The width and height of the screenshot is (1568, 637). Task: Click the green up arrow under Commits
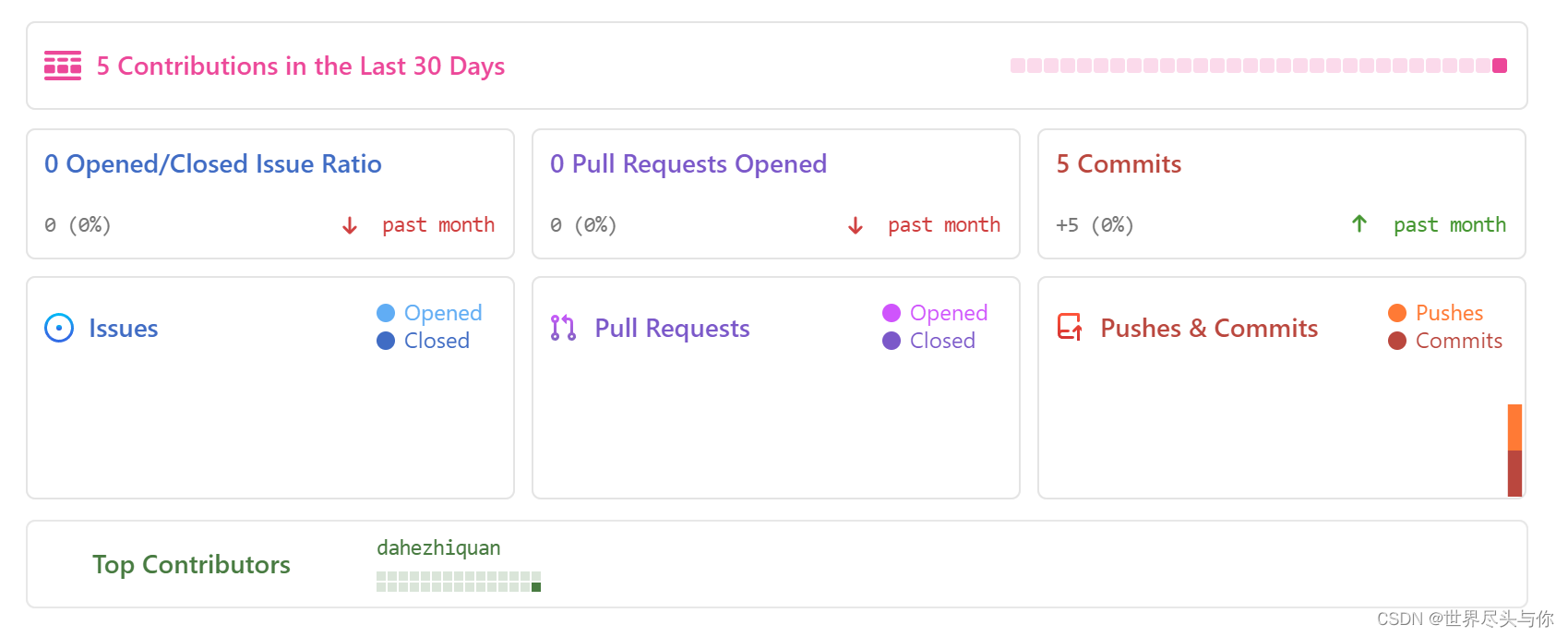[1359, 223]
